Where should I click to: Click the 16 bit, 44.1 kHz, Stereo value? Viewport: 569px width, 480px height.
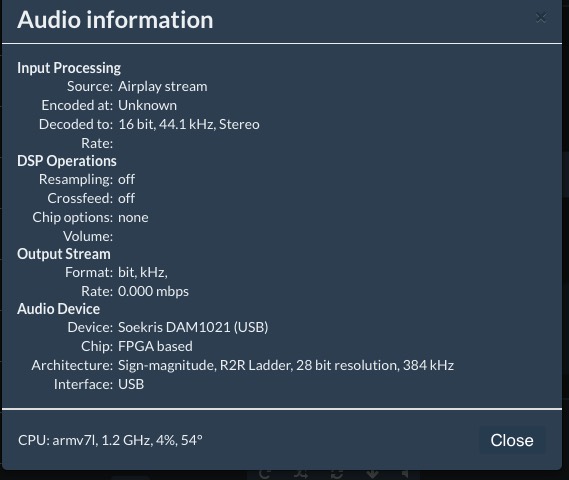[x=189, y=124]
